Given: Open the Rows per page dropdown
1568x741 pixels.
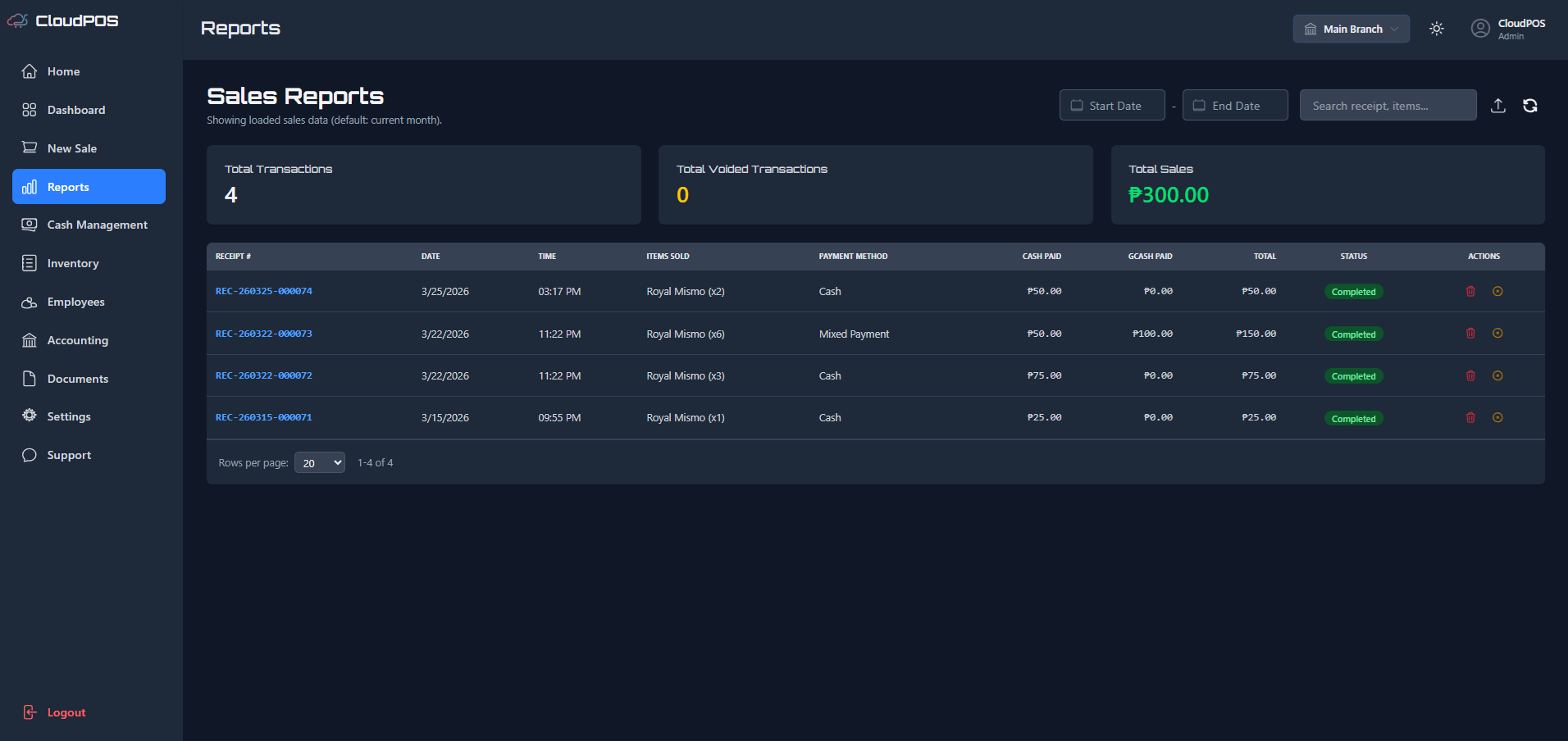Looking at the screenshot, I should [320, 463].
